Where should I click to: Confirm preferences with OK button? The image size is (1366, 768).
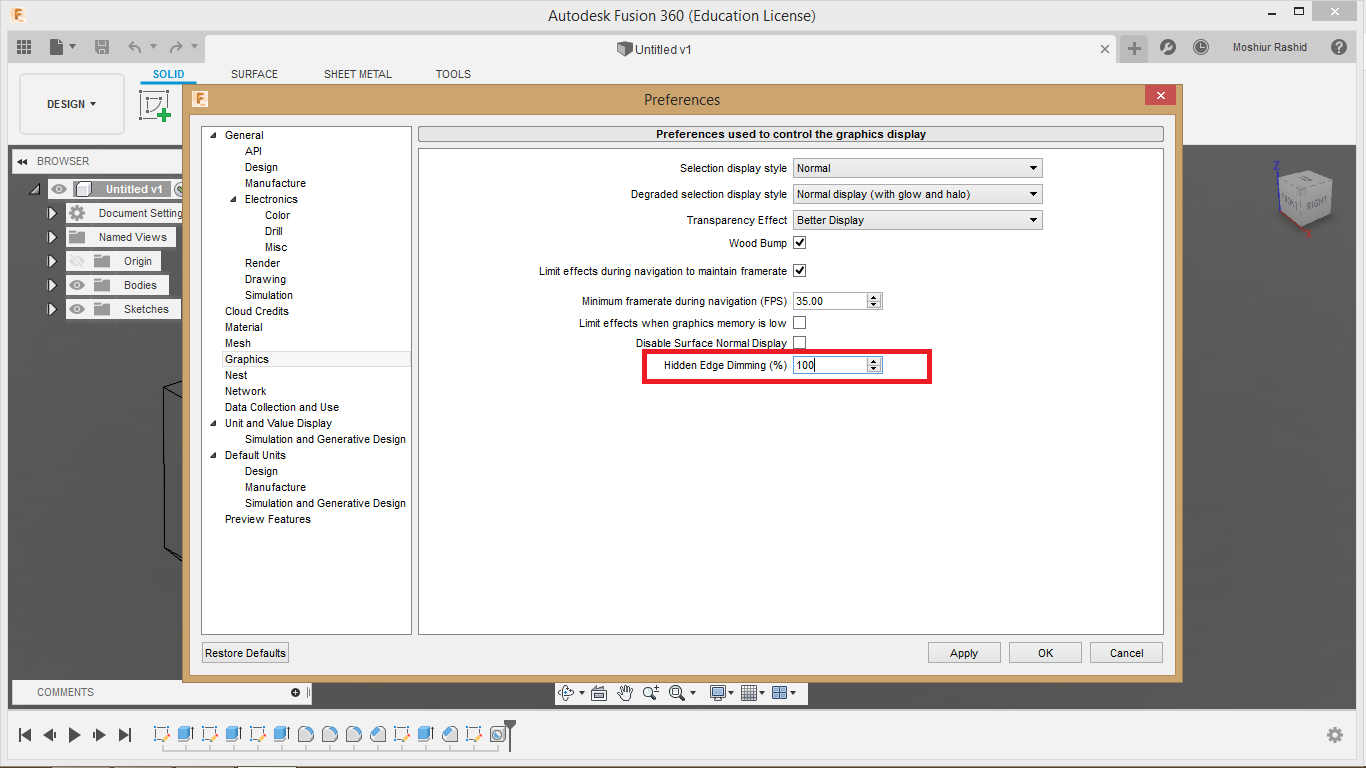pos(1045,653)
